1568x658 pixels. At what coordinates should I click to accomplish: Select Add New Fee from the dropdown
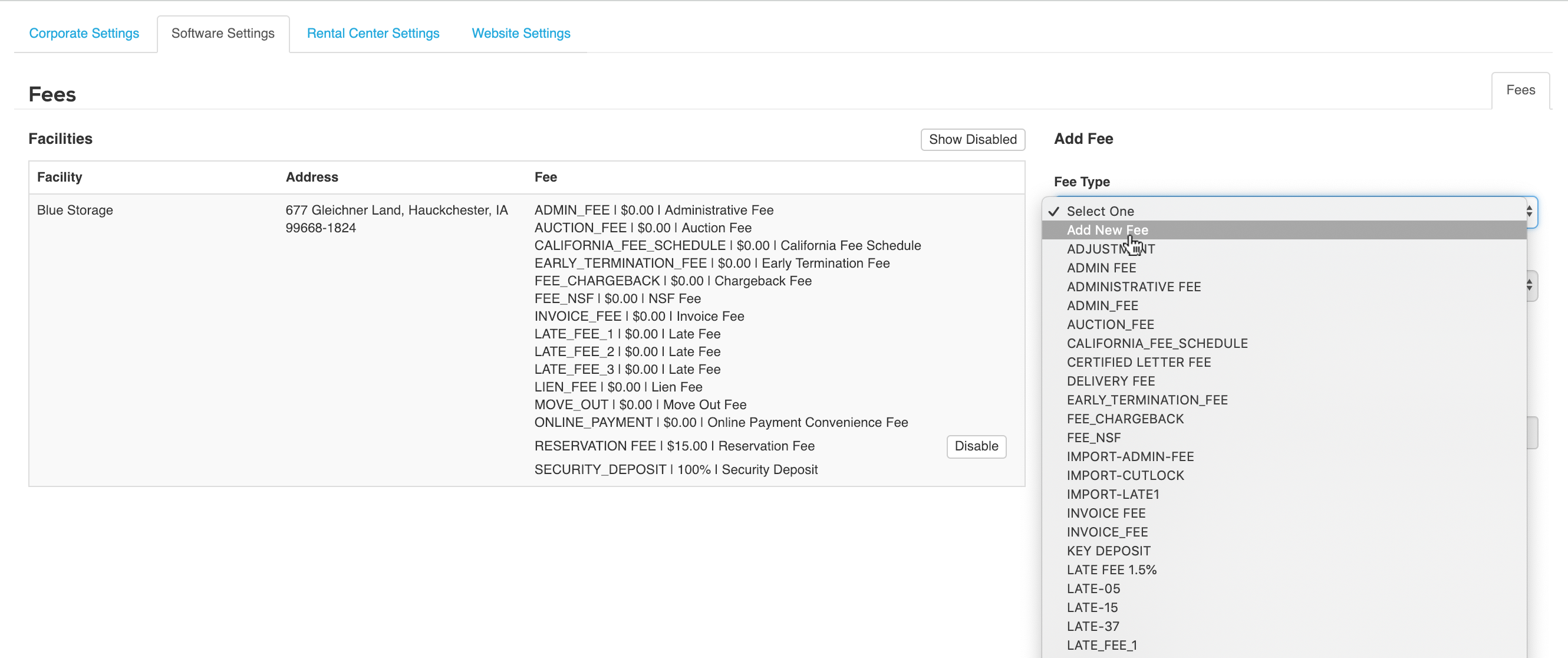(x=1106, y=229)
